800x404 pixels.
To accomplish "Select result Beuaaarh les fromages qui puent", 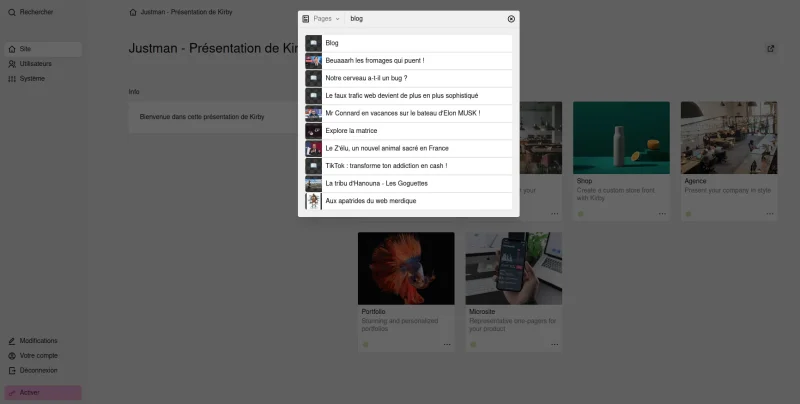I will (409, 61).
